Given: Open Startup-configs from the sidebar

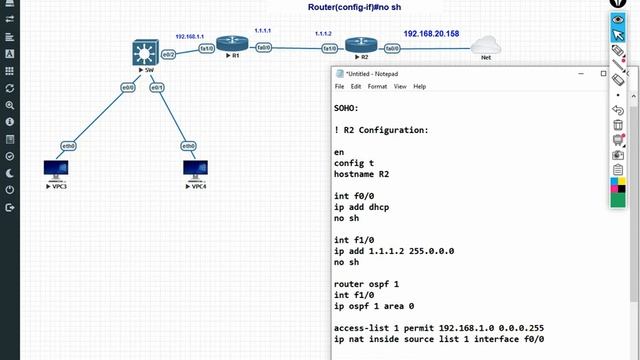Looking at the screenshot, I should (x=10, y=37).
